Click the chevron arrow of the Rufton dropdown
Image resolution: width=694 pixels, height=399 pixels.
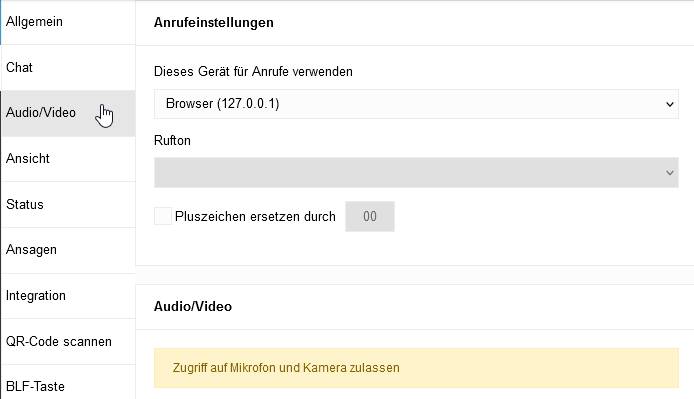point(670,173)
